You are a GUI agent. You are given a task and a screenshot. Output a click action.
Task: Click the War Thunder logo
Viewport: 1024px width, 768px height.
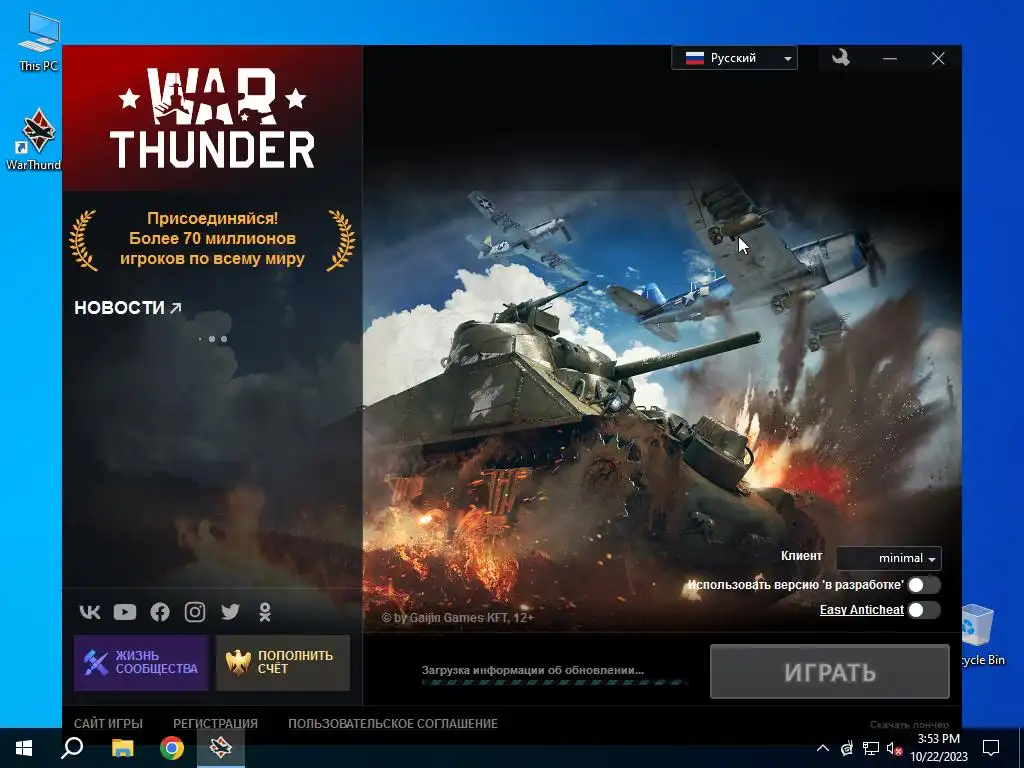pos(212,118)
